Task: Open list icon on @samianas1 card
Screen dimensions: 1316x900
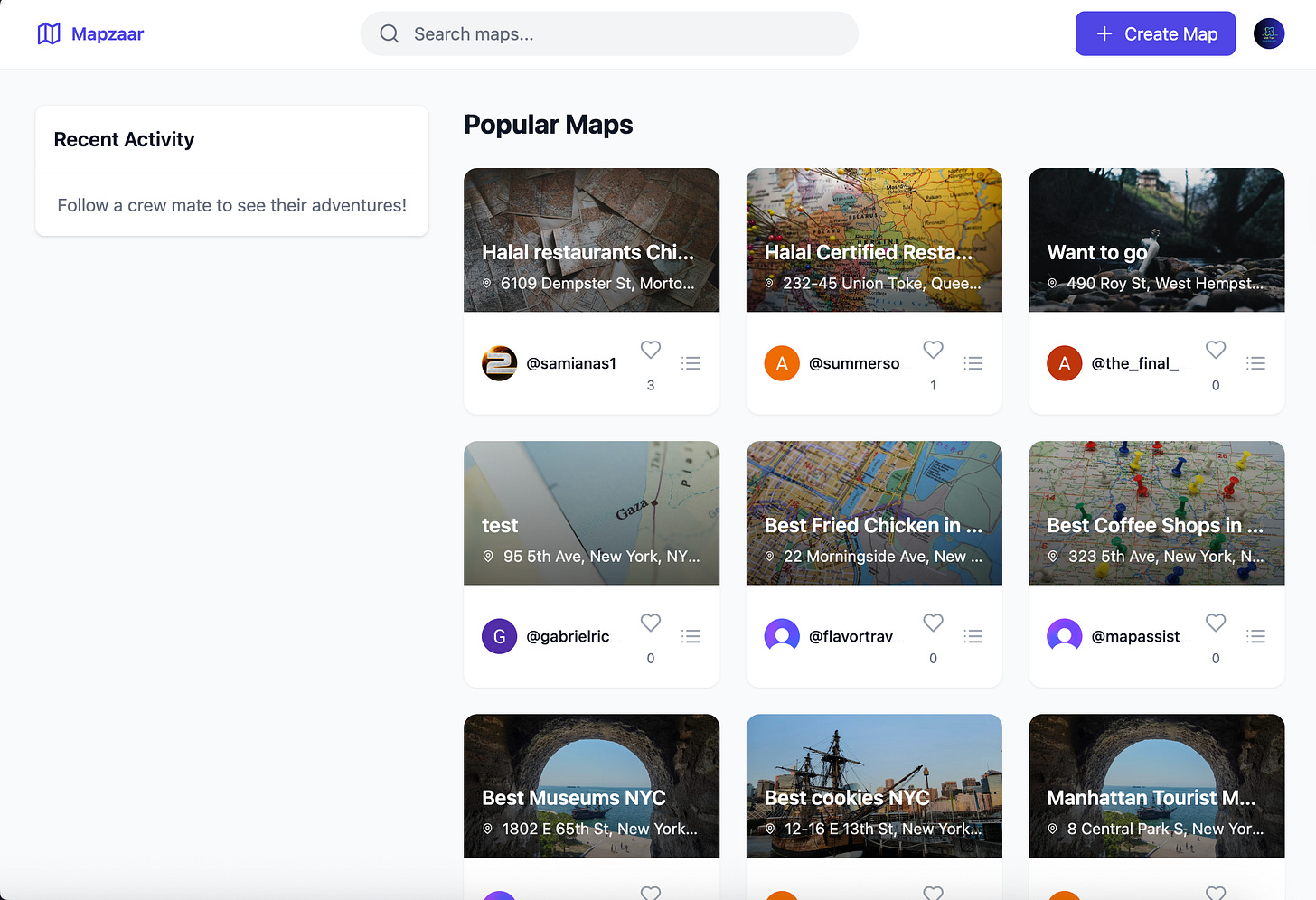Action: [x=691, y=363]
